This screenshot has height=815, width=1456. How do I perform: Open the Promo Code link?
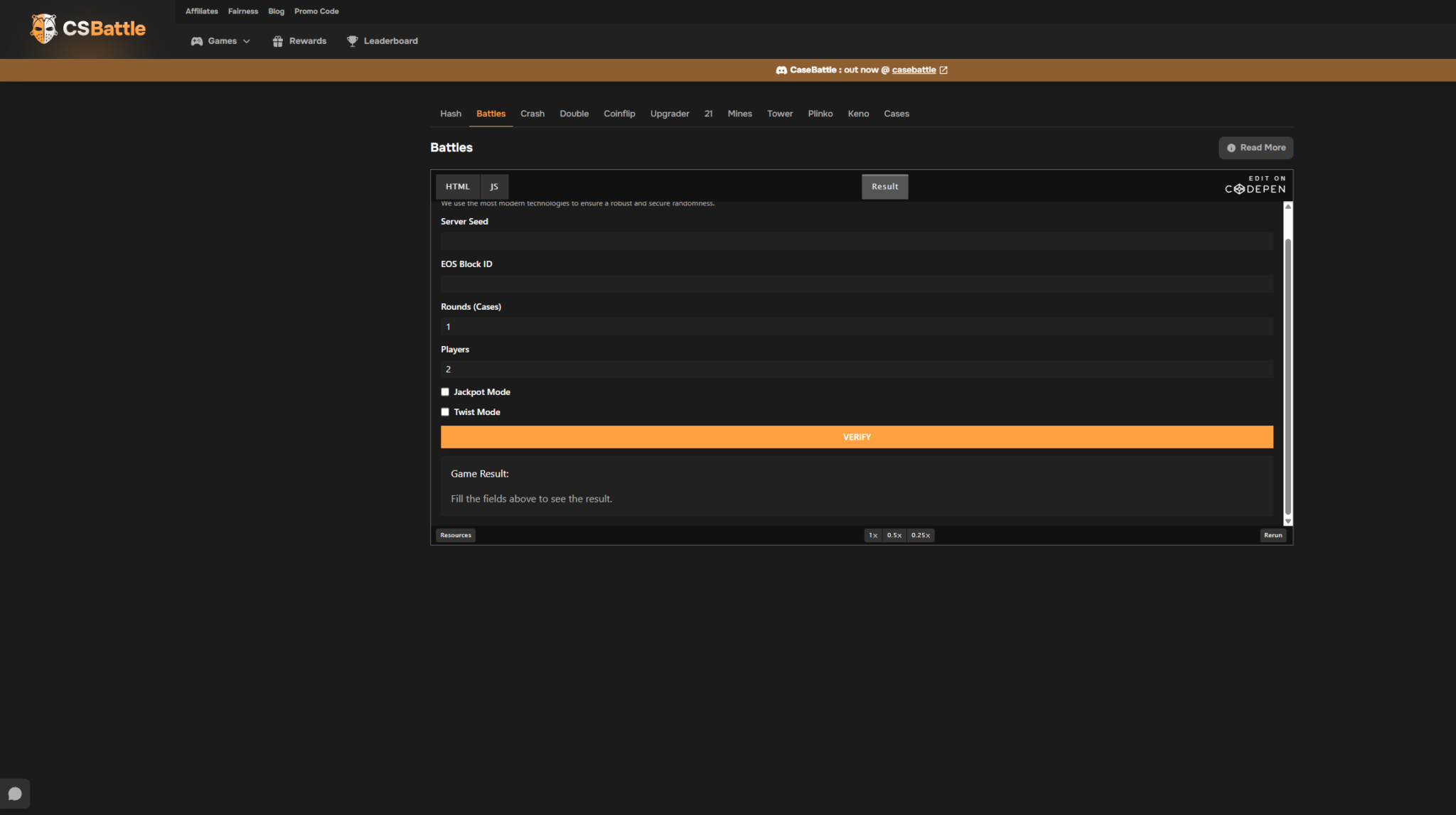pos(316,11)
